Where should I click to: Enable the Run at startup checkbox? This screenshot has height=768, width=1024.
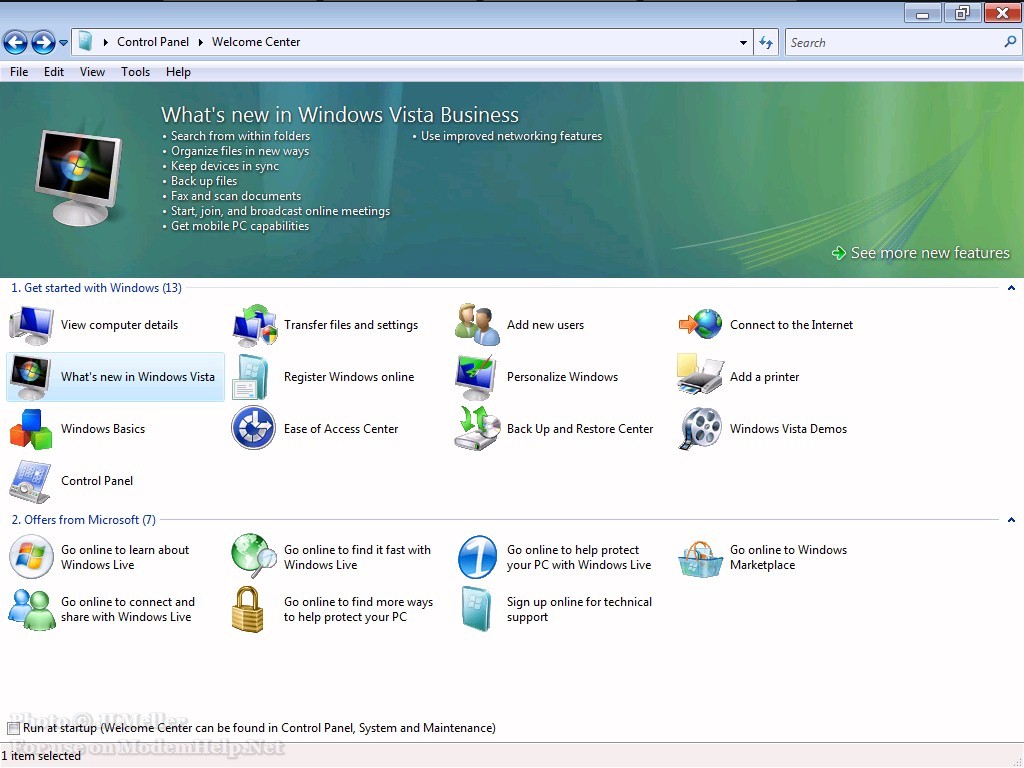14,728
